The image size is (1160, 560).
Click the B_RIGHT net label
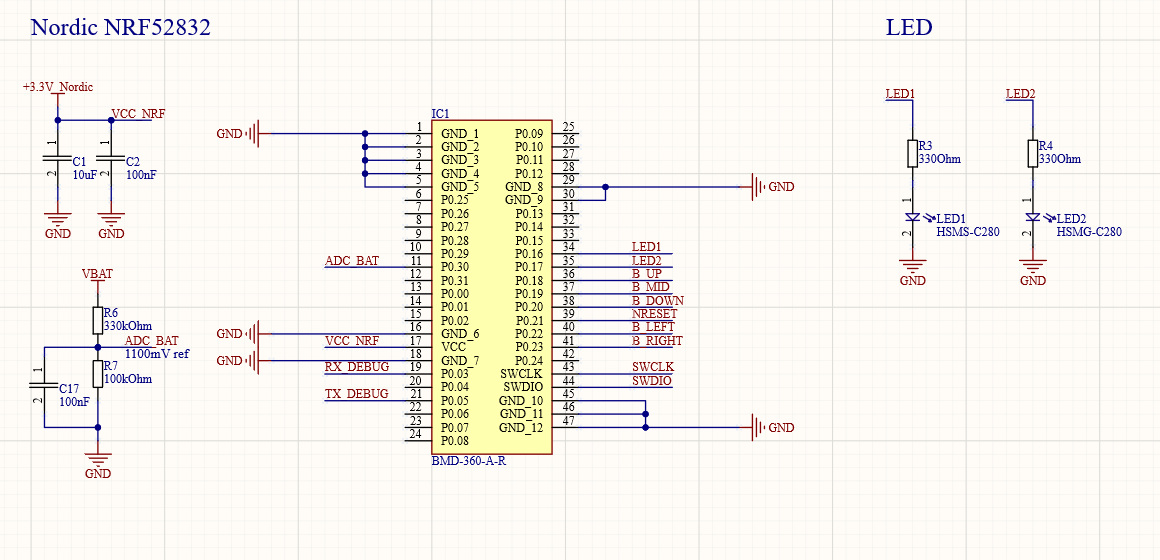(657, 341)
